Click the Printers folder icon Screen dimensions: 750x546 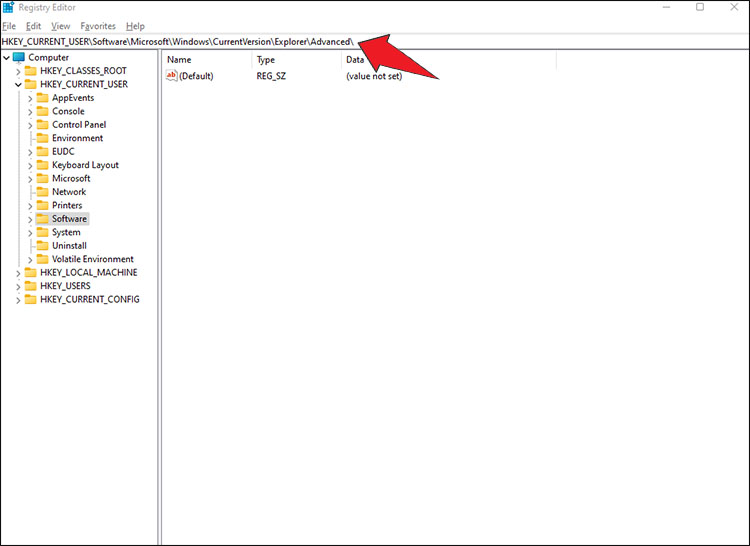43,205
